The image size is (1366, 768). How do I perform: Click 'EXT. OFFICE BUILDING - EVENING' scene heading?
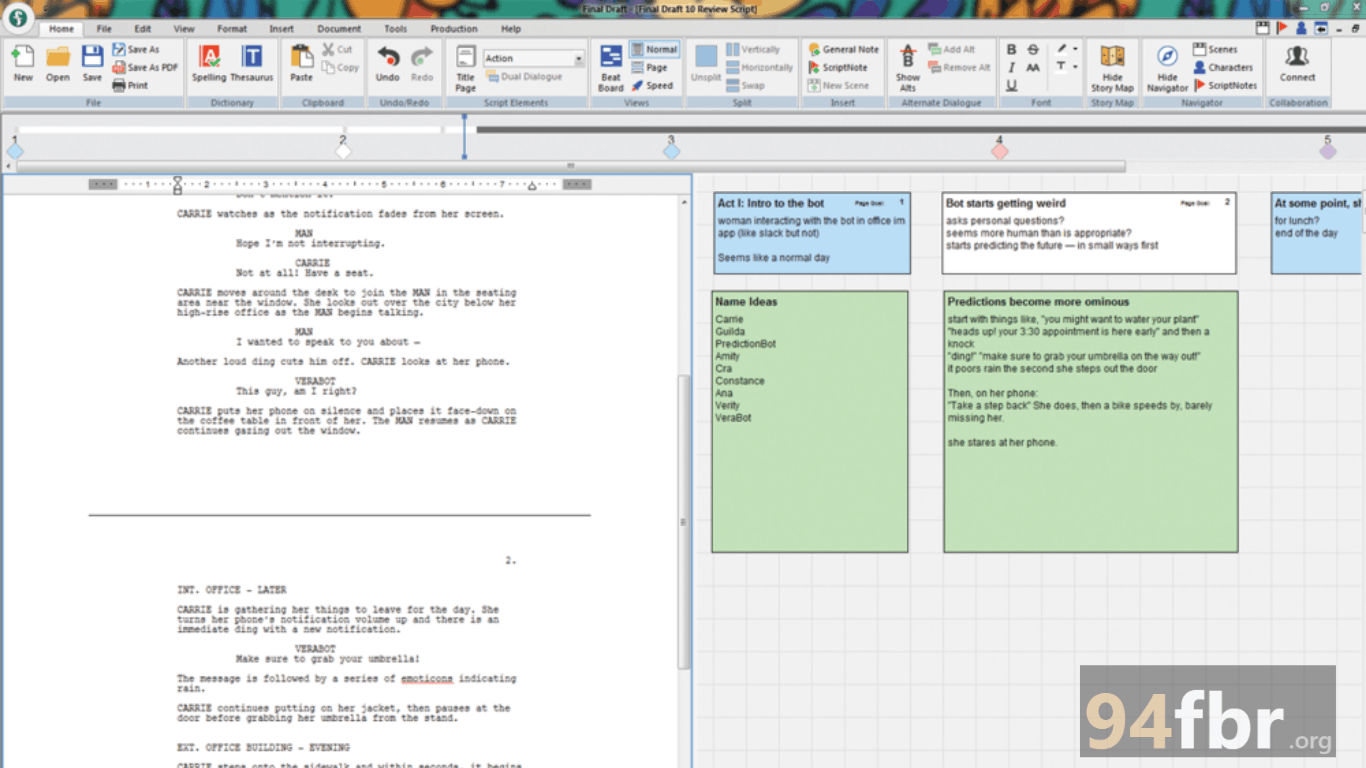tap(263, 747)
